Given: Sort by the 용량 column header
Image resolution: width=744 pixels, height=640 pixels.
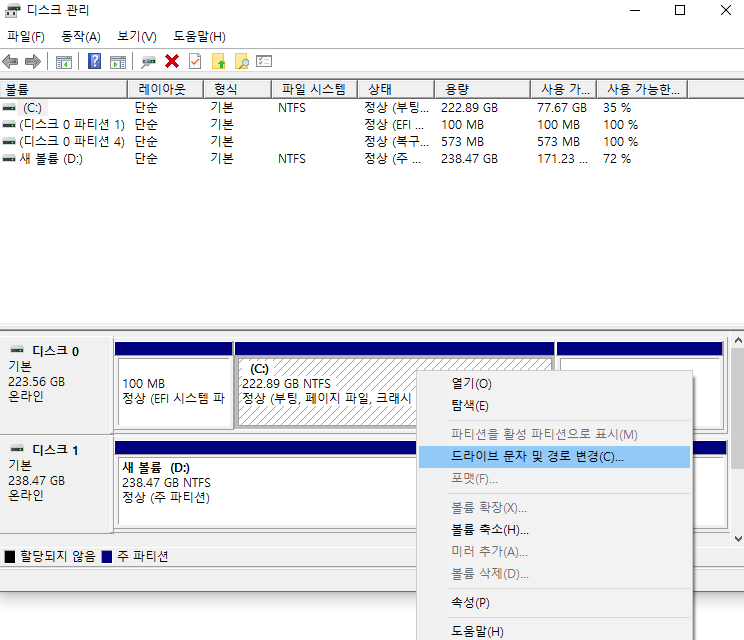Looking at the screenshot, I should click(x=482, y=89).
